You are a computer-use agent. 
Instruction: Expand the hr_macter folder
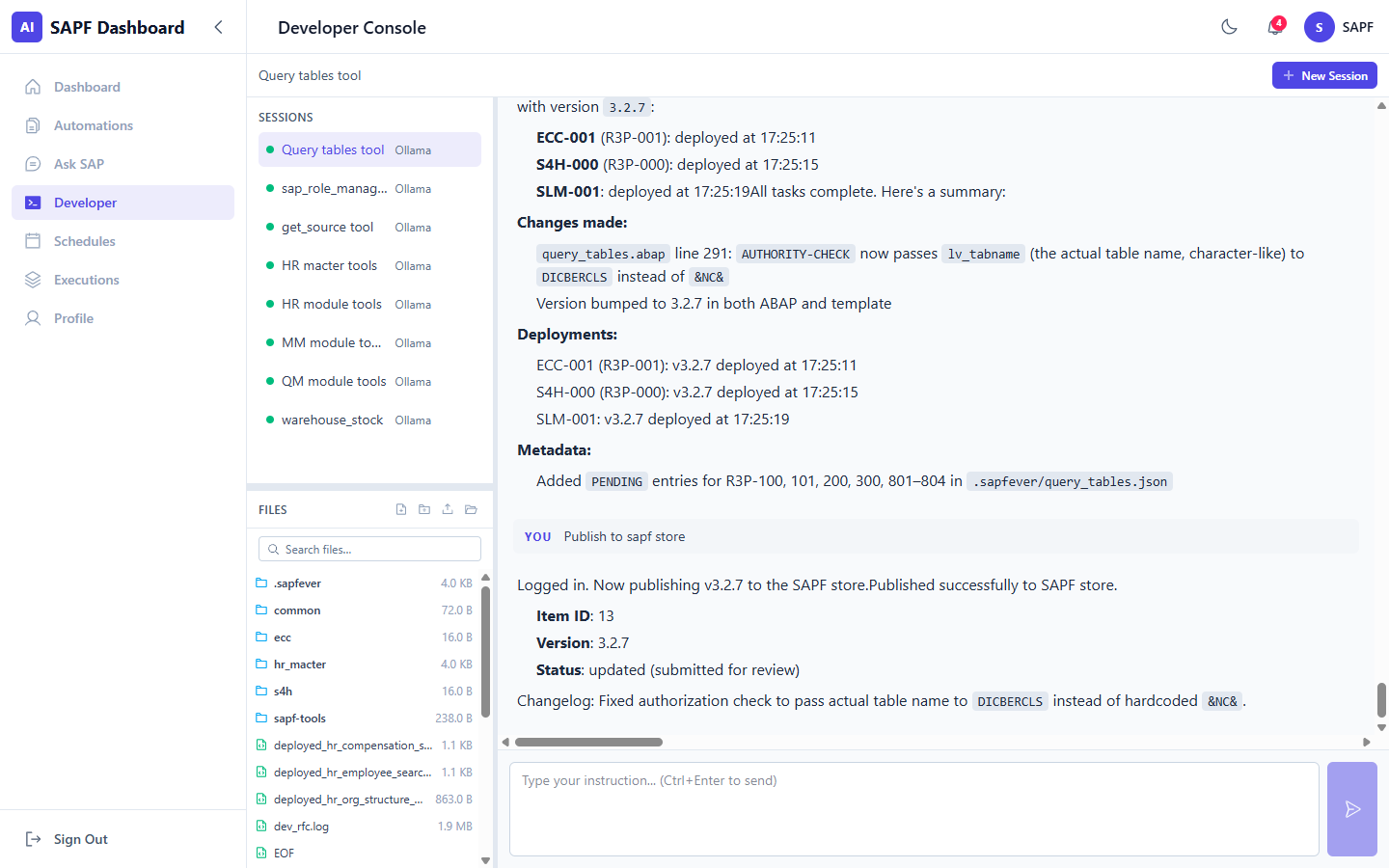[364, 665]
